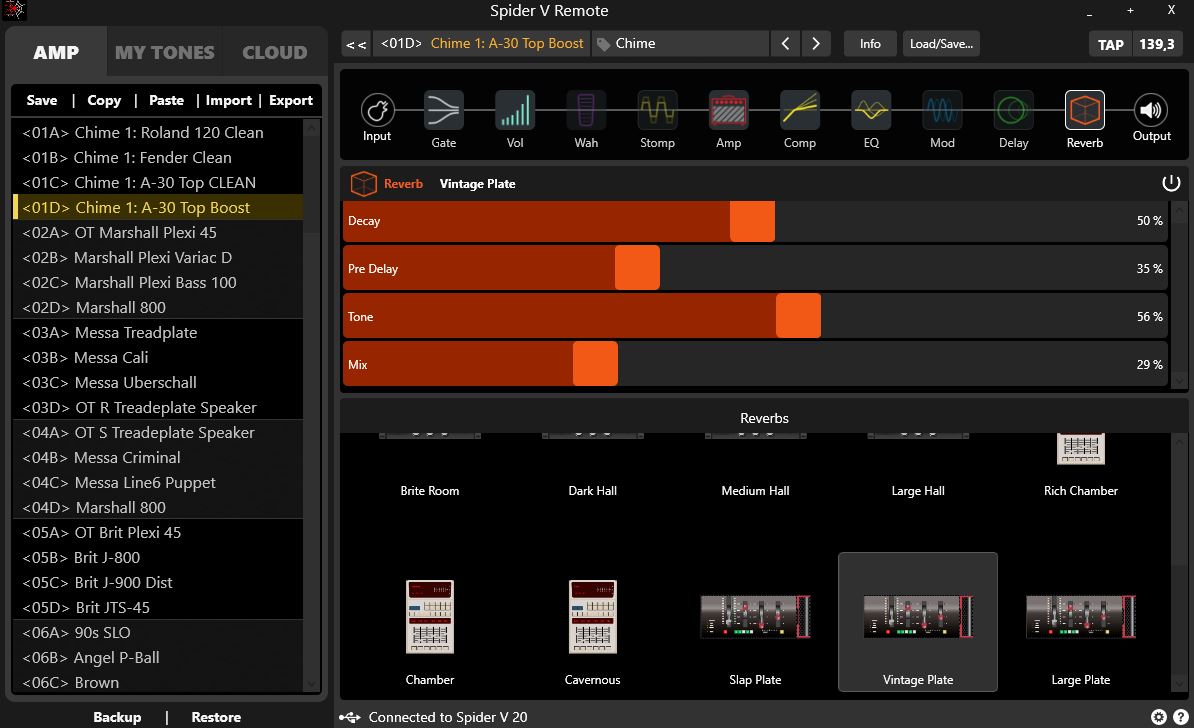Image resolution: width=1194 pixels, height=728 pixels.
Task: Open the Info button
Action: point(870,43)
